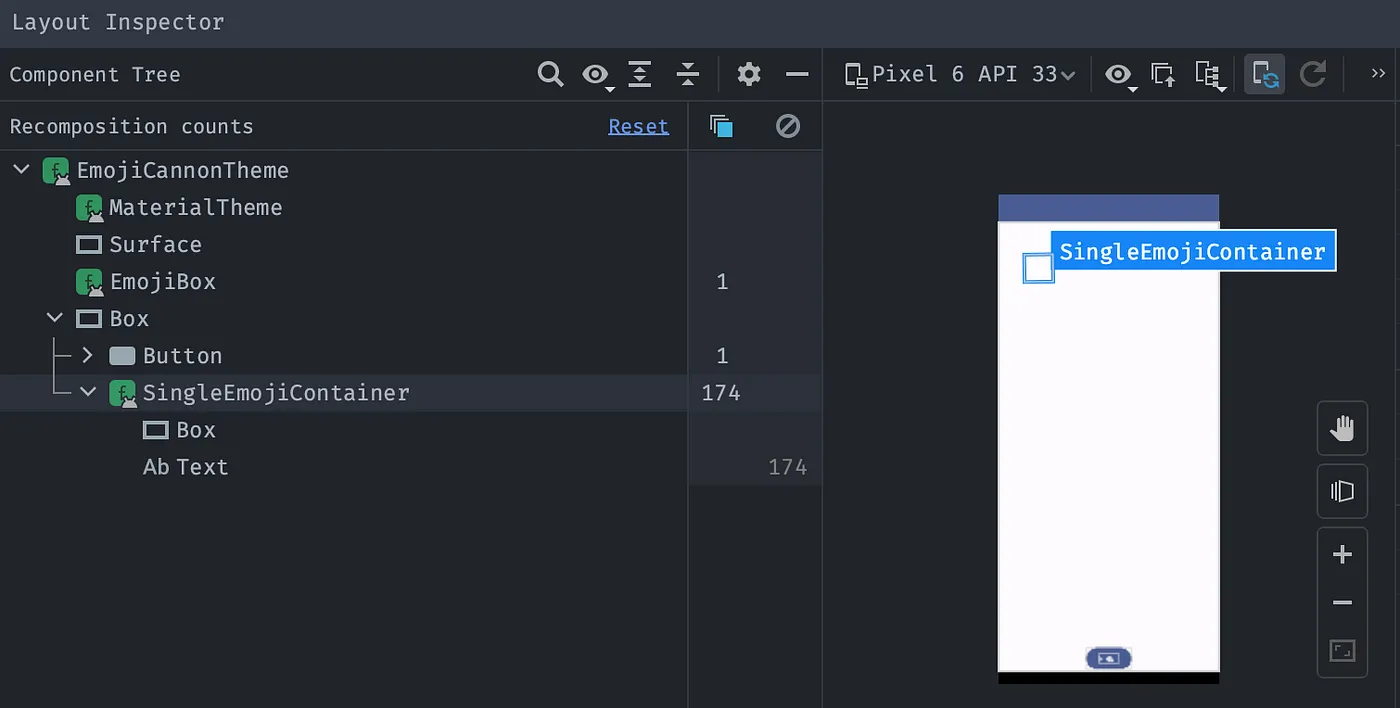
Task: Expand the Button tree node
Action: point(87,356)
